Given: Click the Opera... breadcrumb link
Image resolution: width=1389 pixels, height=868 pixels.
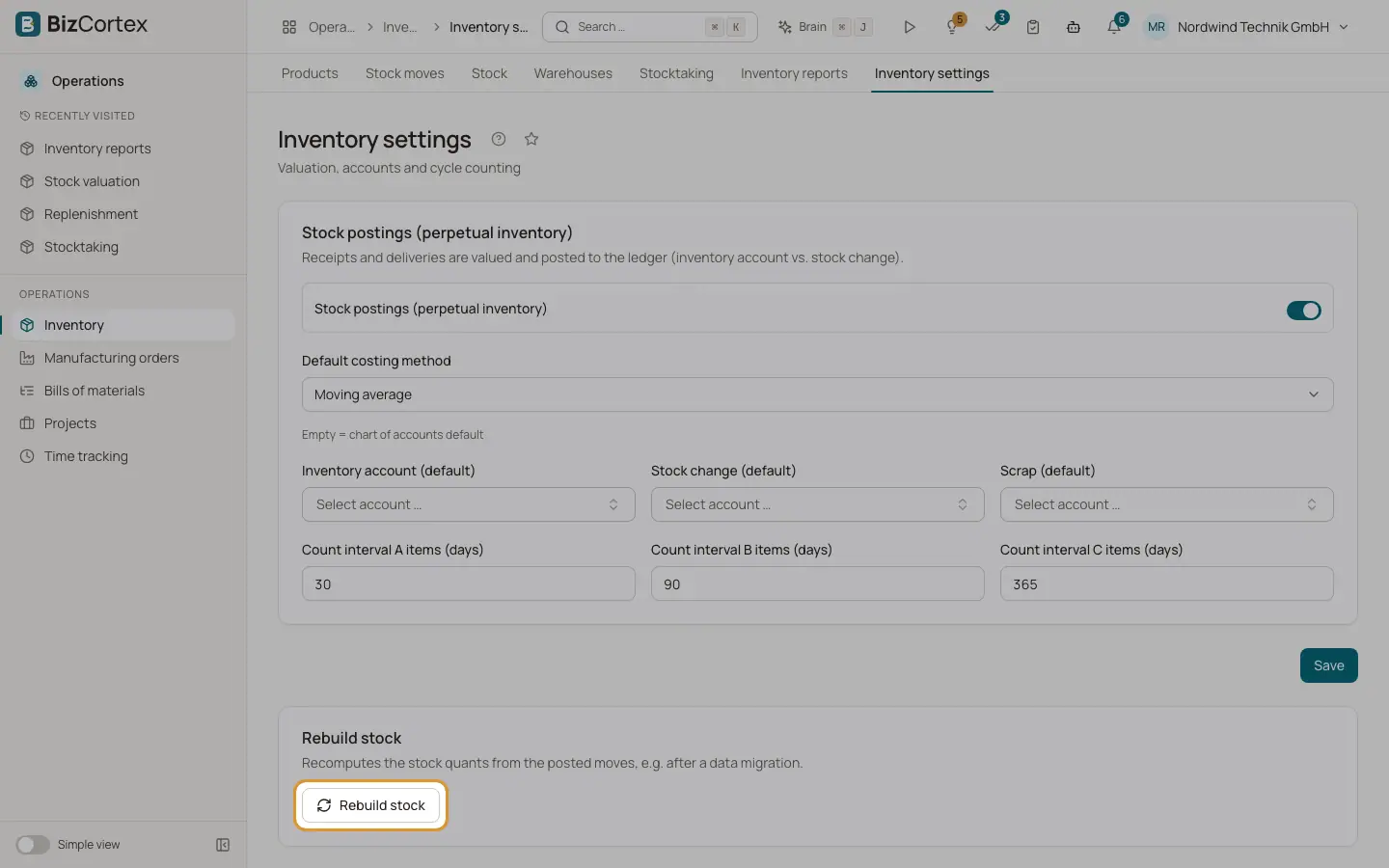Looking at the screenshot, I should coord(332,27).
